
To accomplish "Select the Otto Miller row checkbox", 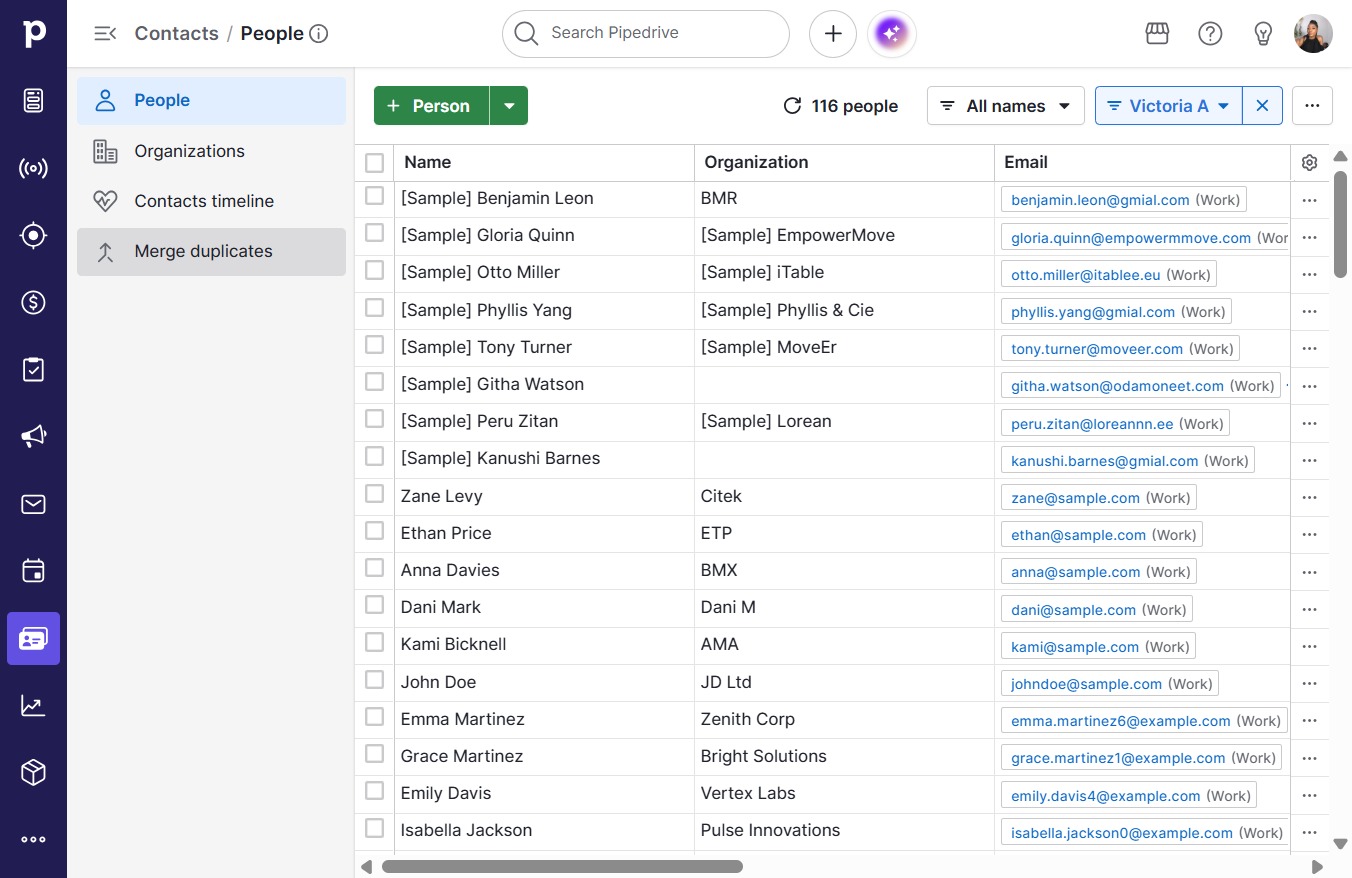I will 374,270.
